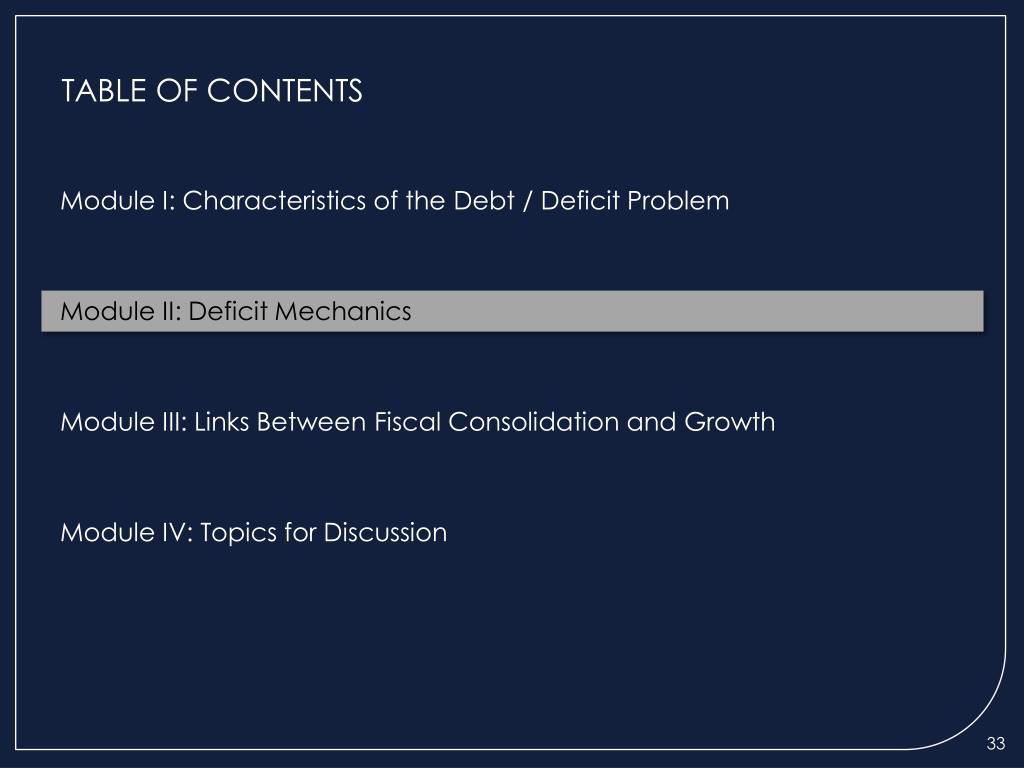1024x768 pixels.
Task: Click the word "CONTENTS" in the title
Action: pos(285,90)
